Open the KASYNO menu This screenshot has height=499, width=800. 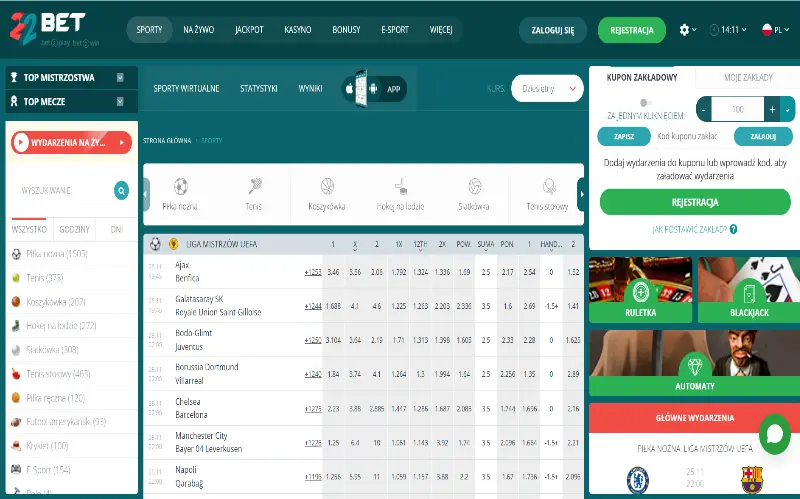pos(297,30)
